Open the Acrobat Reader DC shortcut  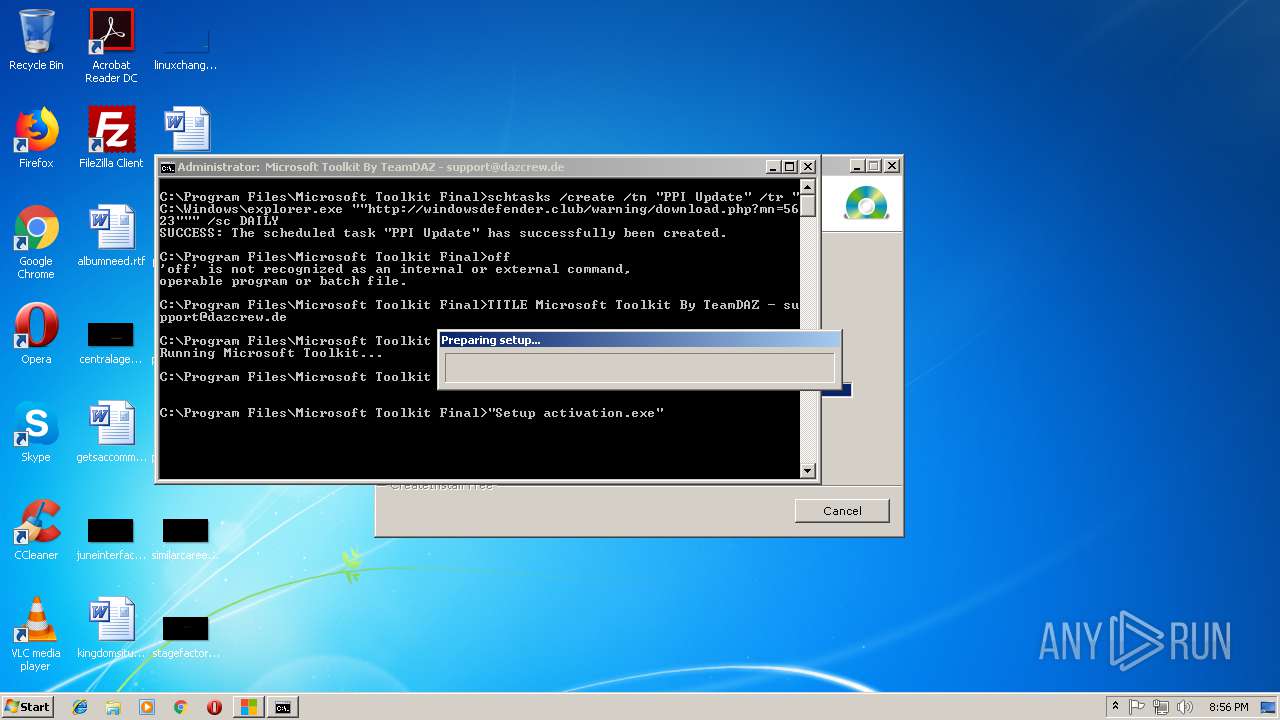(x=111, y=45)
